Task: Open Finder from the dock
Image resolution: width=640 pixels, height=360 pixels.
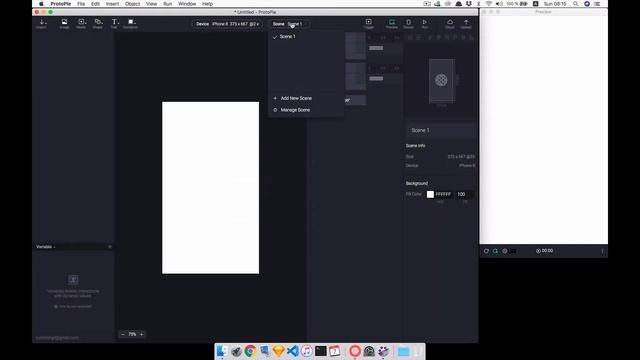Action: 222,351
